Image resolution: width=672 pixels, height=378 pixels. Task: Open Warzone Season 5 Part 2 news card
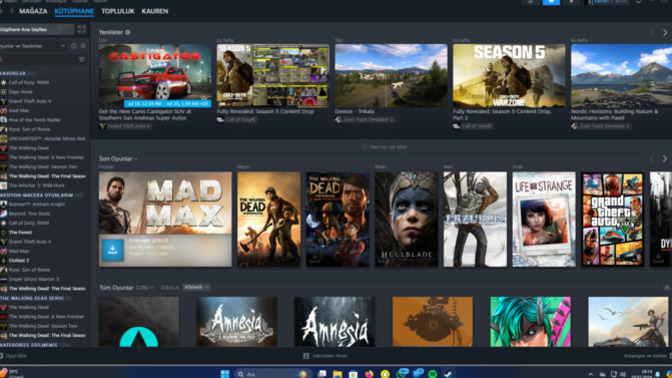coord(509,75)
